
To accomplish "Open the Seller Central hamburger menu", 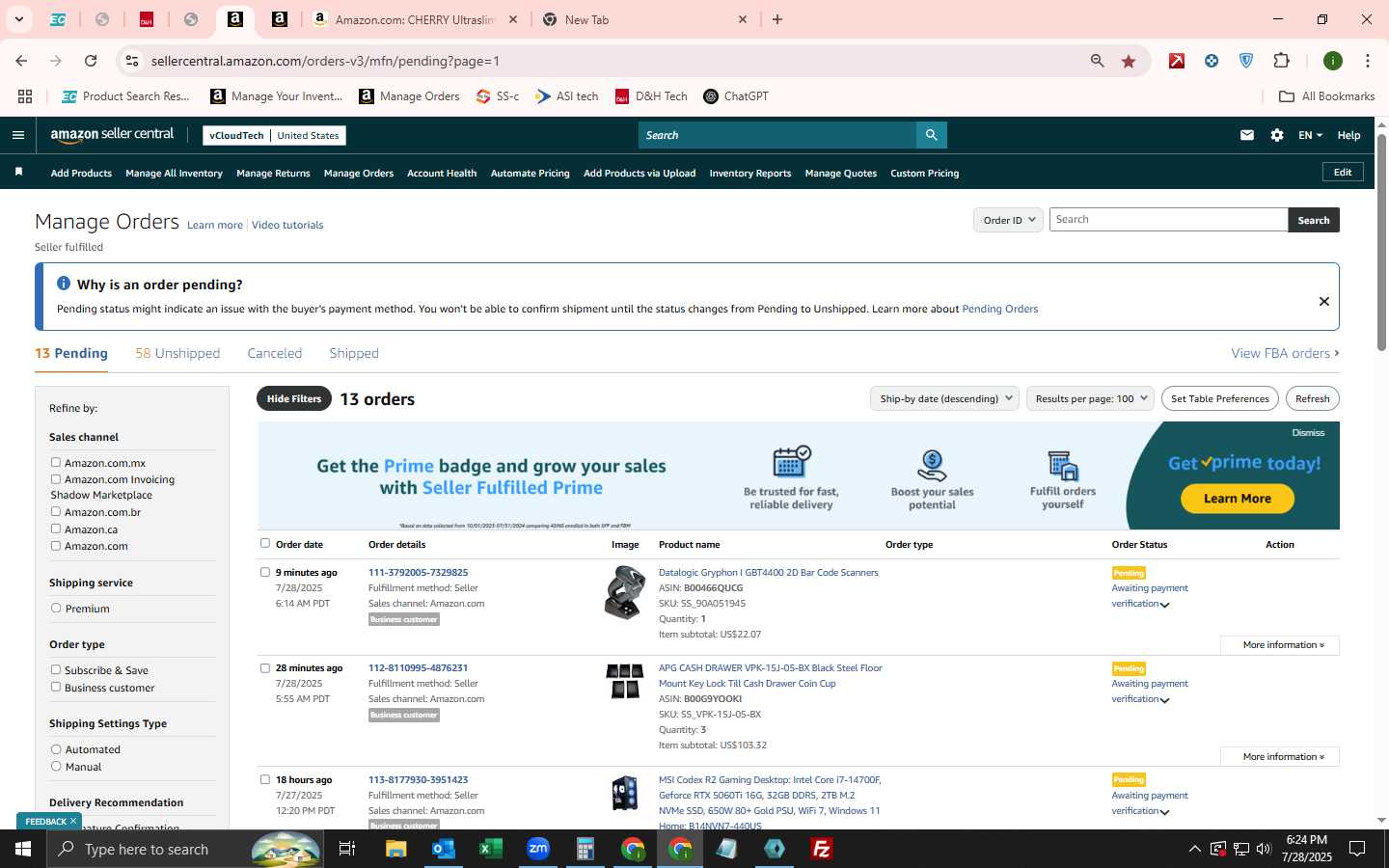I will (17, 135).
